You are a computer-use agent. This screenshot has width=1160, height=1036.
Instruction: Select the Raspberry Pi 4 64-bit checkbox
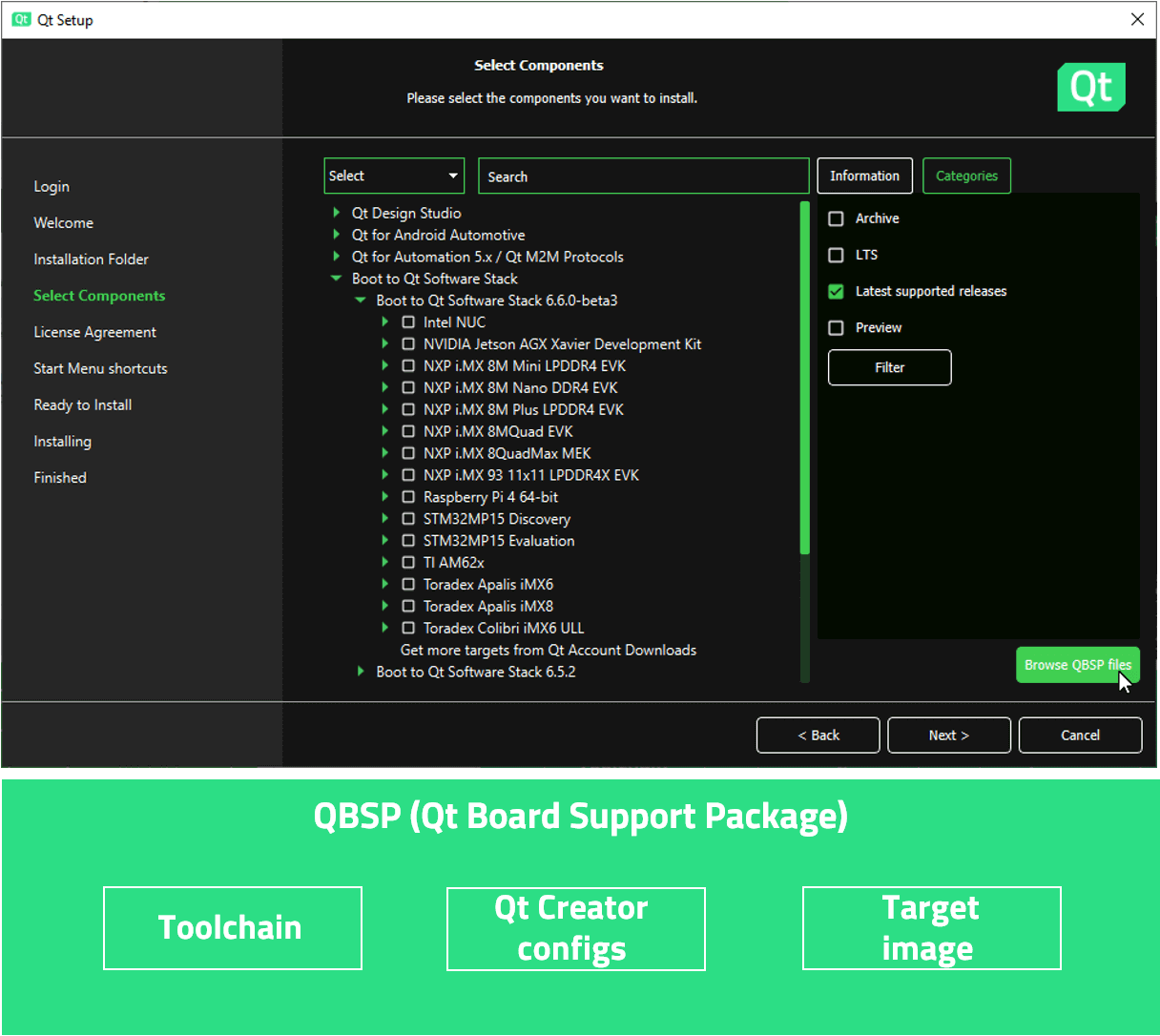pyautogui.click(x=408, y=497)
